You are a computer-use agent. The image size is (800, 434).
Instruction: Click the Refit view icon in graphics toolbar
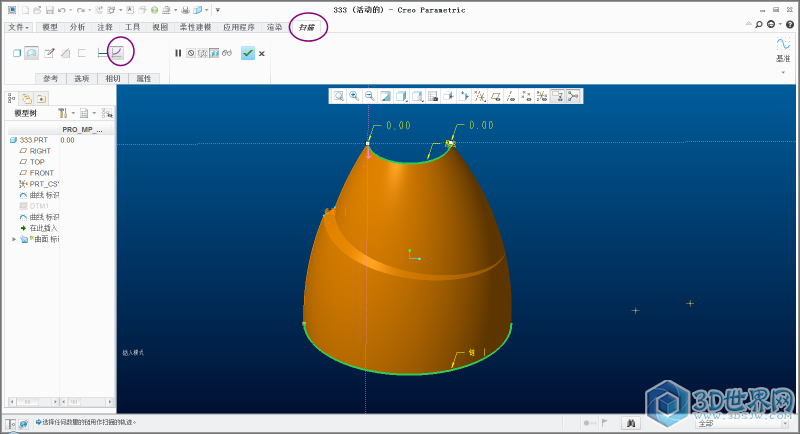coord(338,96)
